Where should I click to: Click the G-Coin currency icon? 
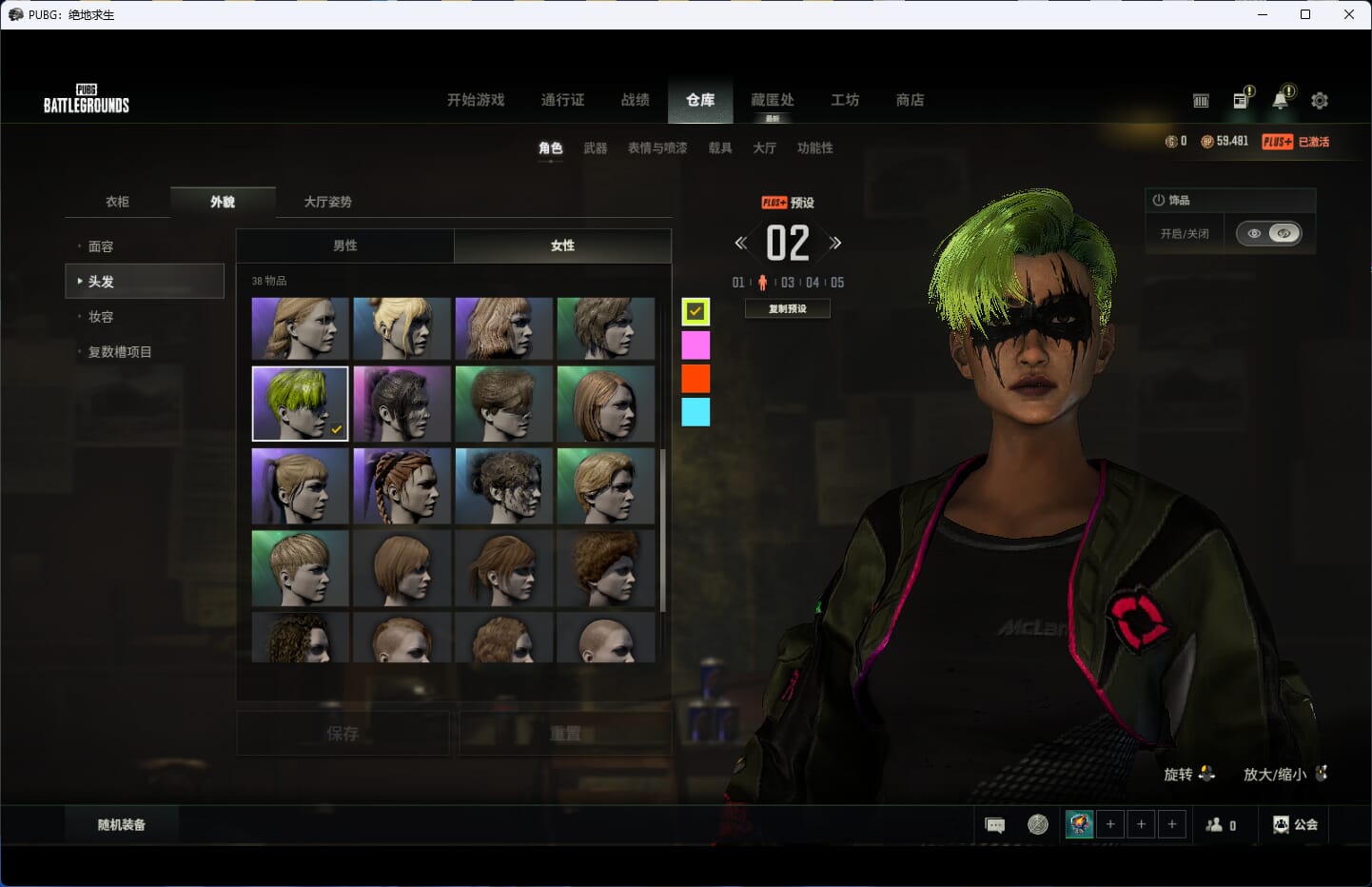(x=1171, y=141)
